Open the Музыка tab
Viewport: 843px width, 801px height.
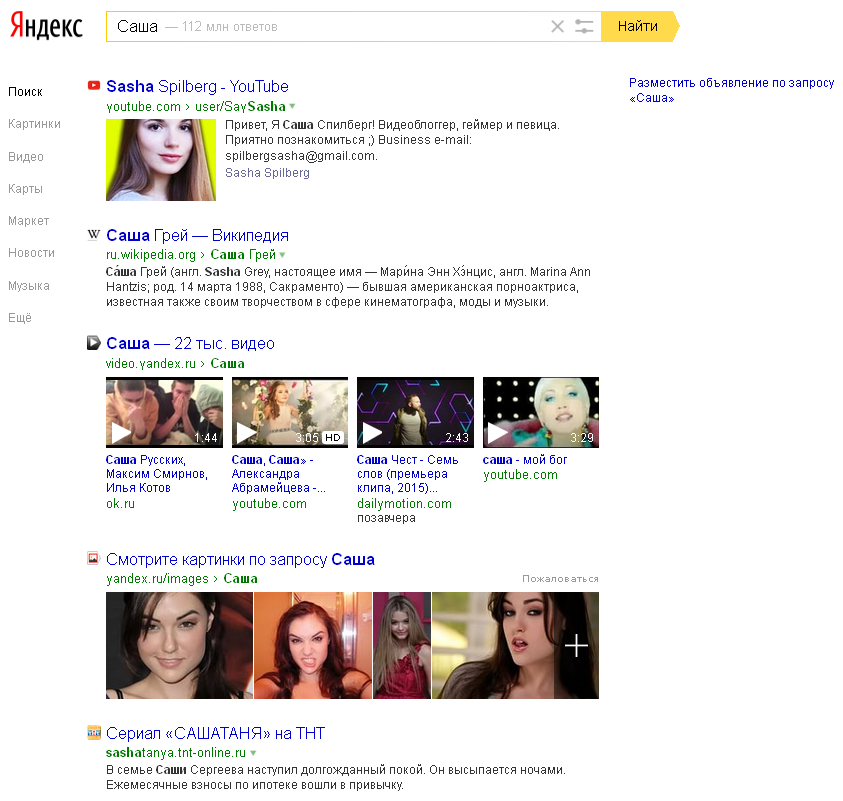point(28,286)
